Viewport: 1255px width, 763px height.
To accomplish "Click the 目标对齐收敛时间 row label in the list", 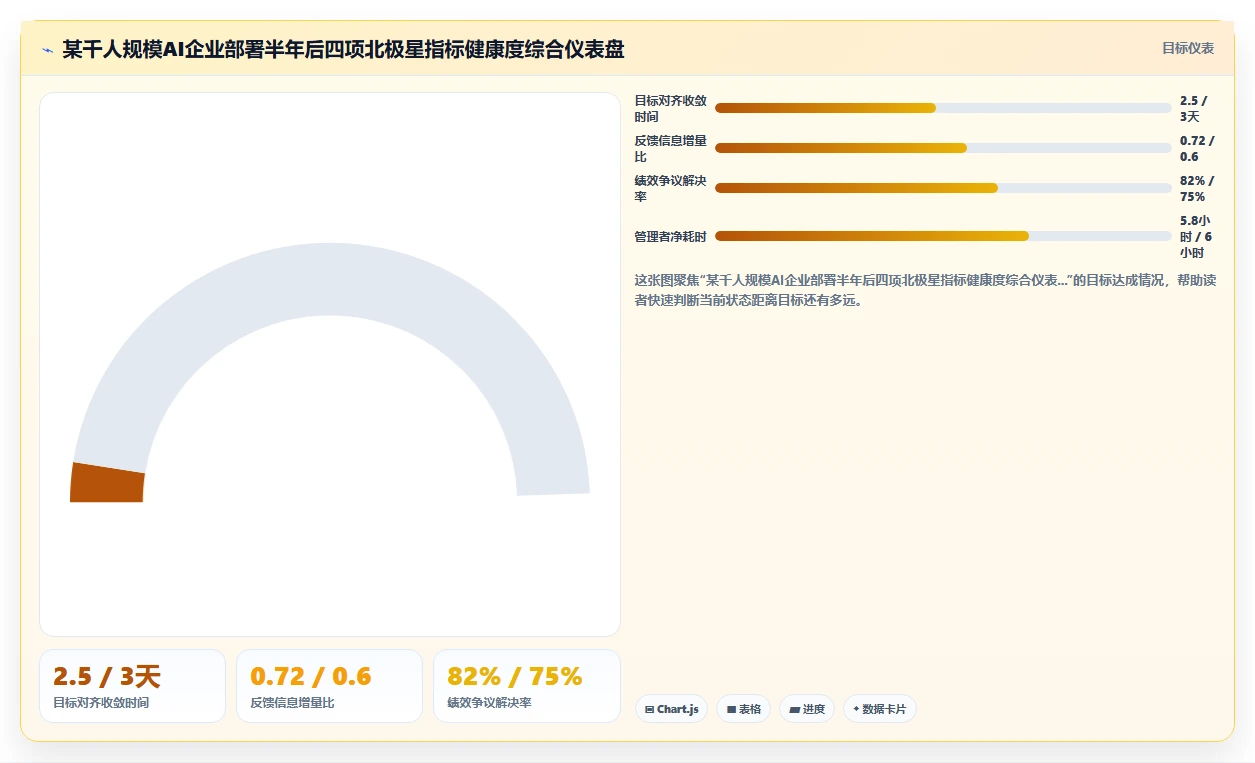I will pos(670,108).
